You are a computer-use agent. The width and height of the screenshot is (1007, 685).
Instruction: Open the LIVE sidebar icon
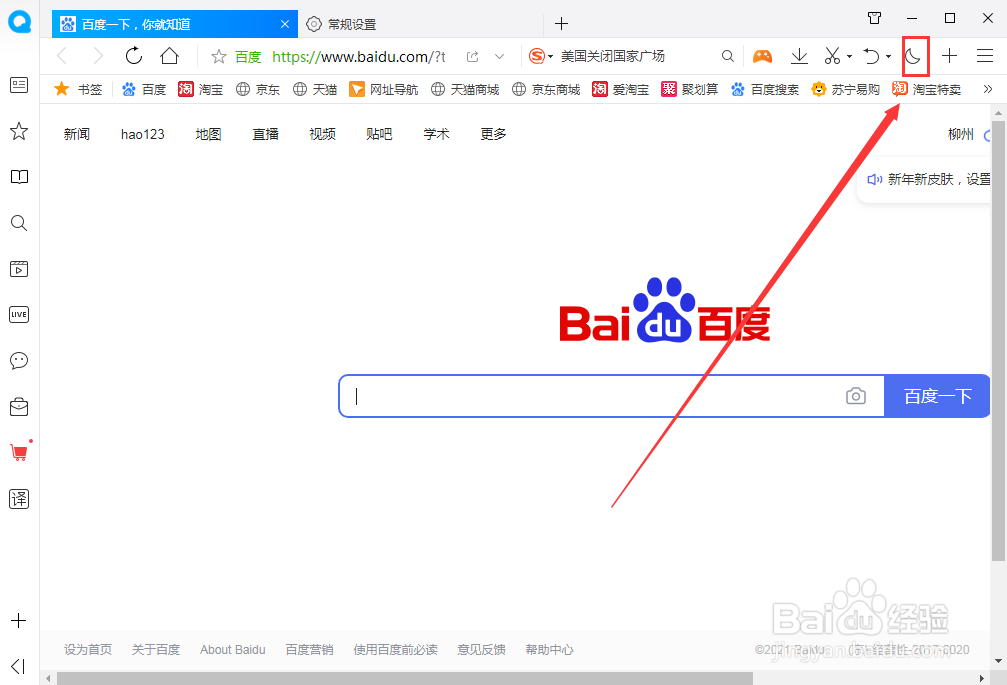[19, 315]
